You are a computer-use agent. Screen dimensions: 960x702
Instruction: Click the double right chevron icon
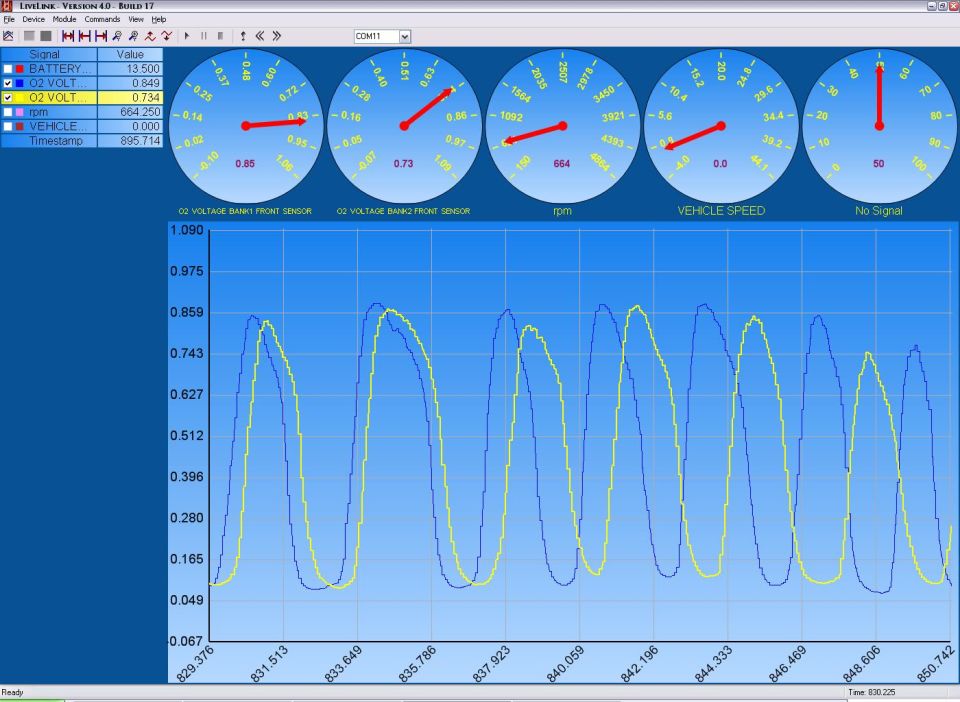pos(277,36)
